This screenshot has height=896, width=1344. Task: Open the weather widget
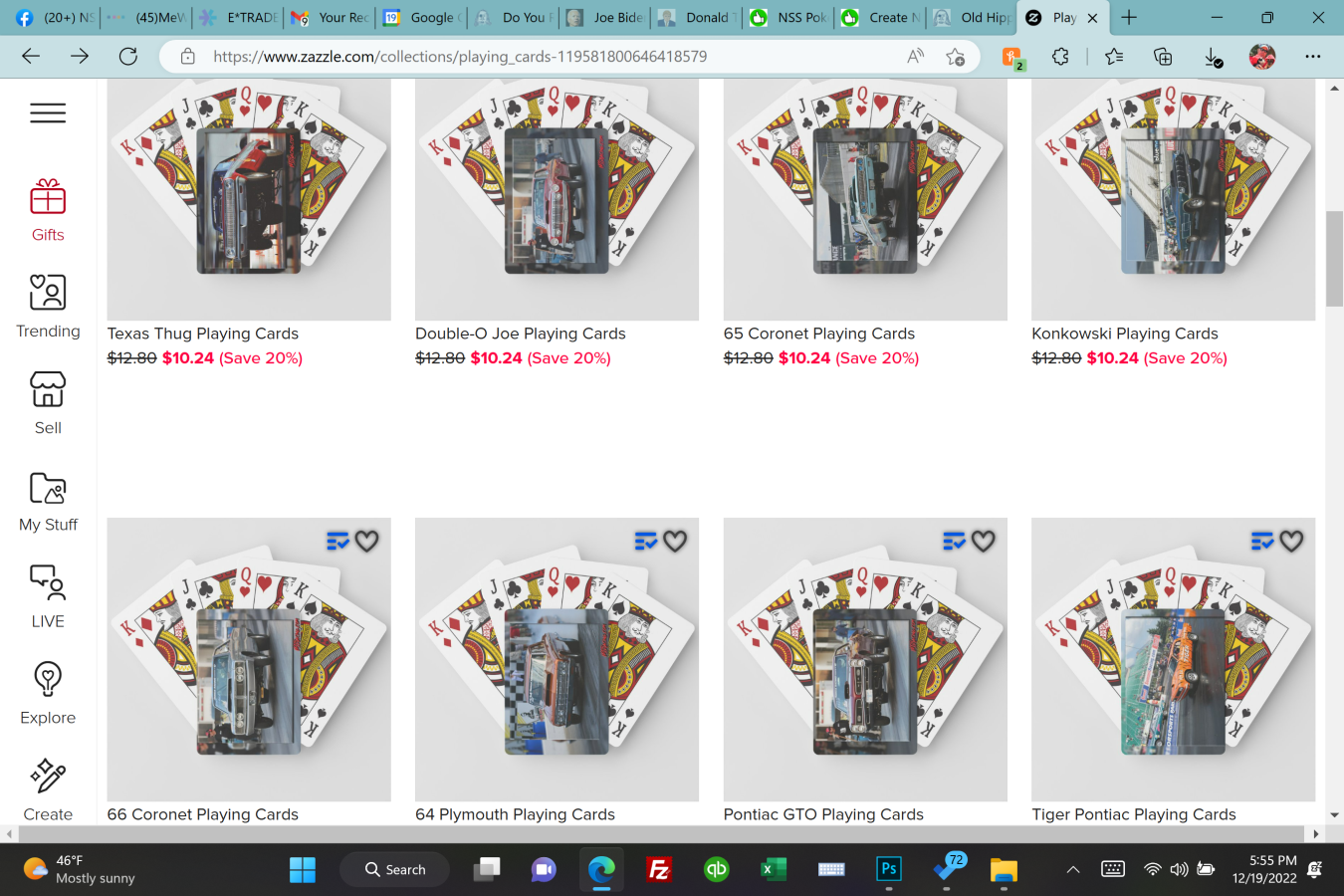click(x=80, y=869)
